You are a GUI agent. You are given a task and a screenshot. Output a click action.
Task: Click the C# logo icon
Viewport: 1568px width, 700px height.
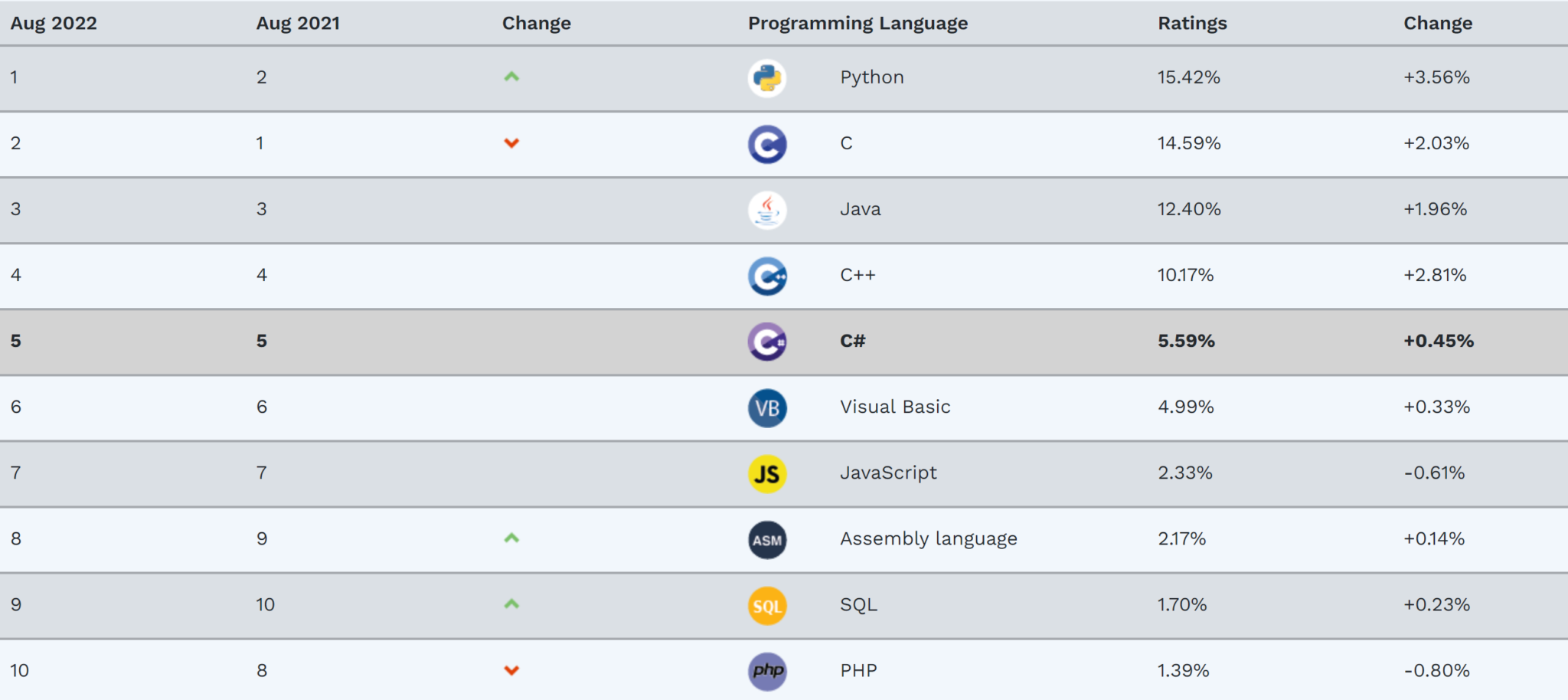point(766,342)
